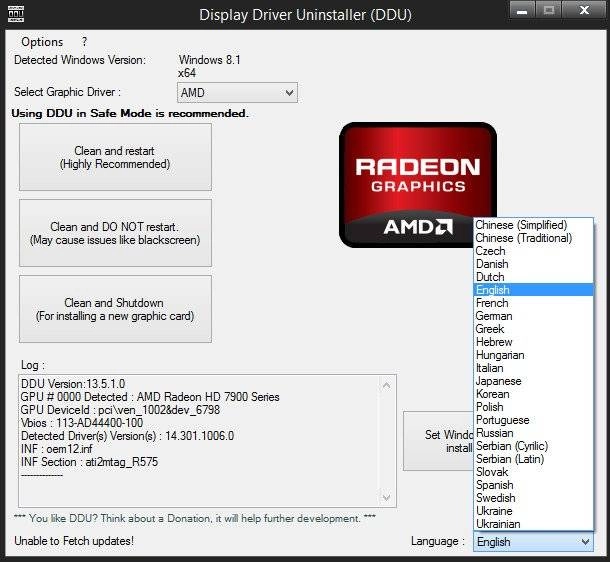The image size is (610, 562).
Task: Minimize the DDU window
Action: (x=522, y=11)
